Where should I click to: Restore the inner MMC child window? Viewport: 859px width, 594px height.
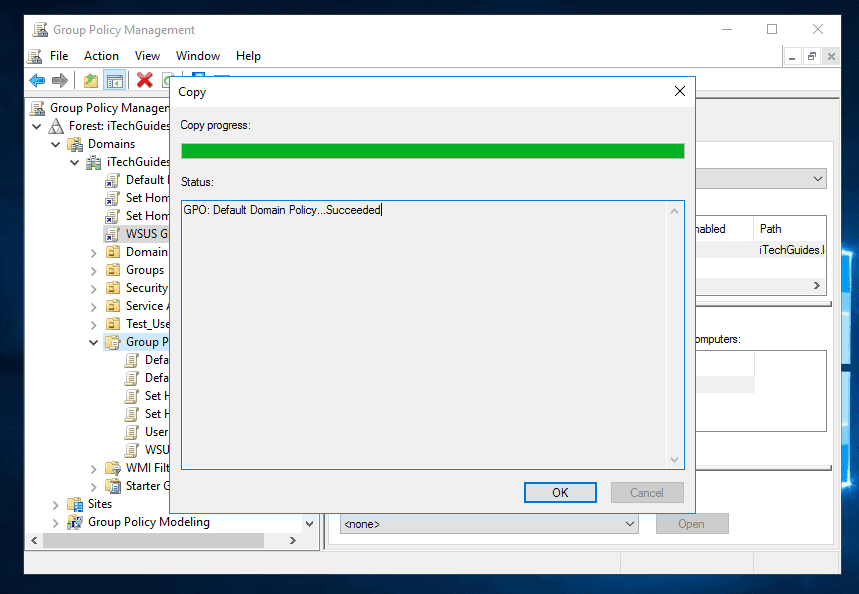811,56
